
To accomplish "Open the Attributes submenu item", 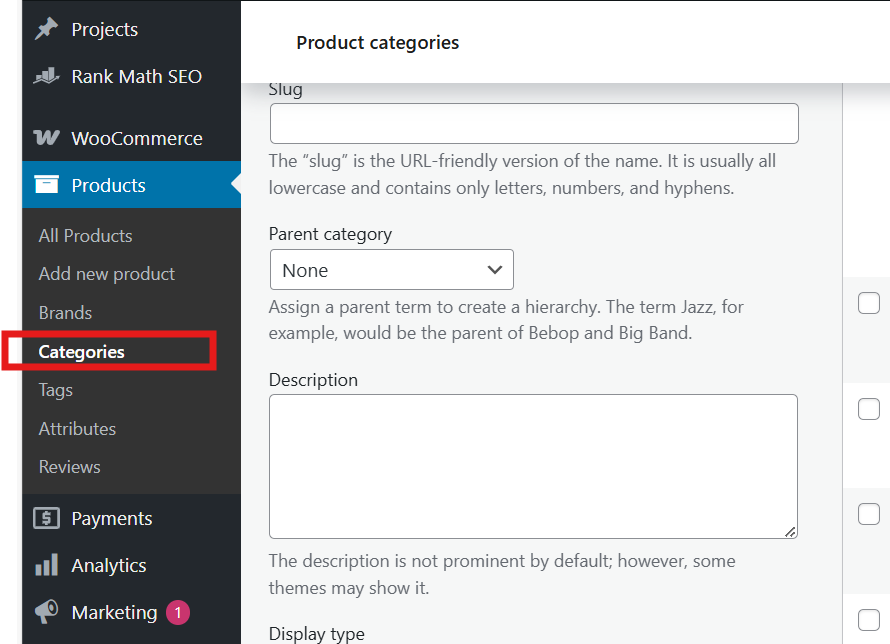I will [77, 429].
